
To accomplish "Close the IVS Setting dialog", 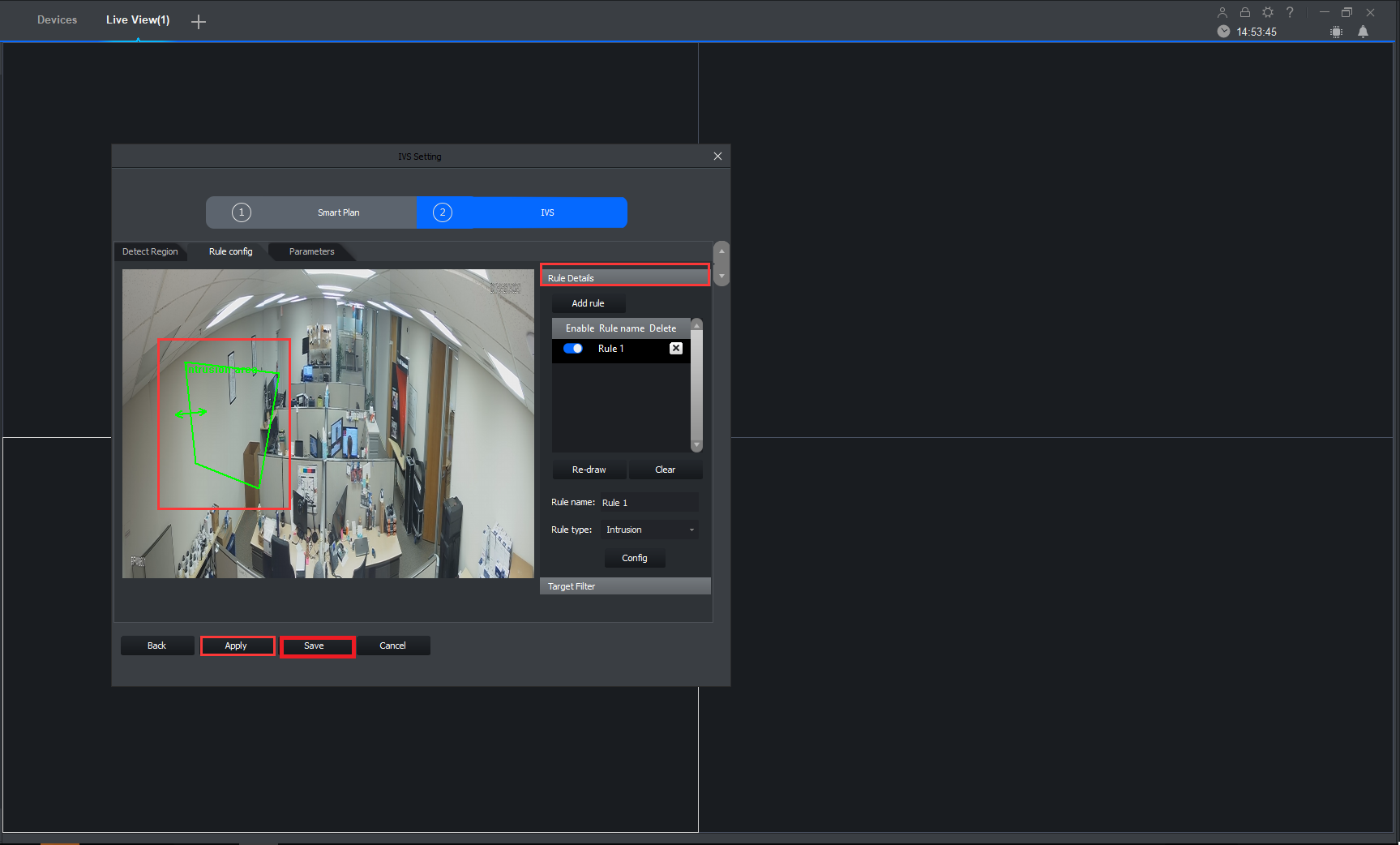I will point(717,157).
